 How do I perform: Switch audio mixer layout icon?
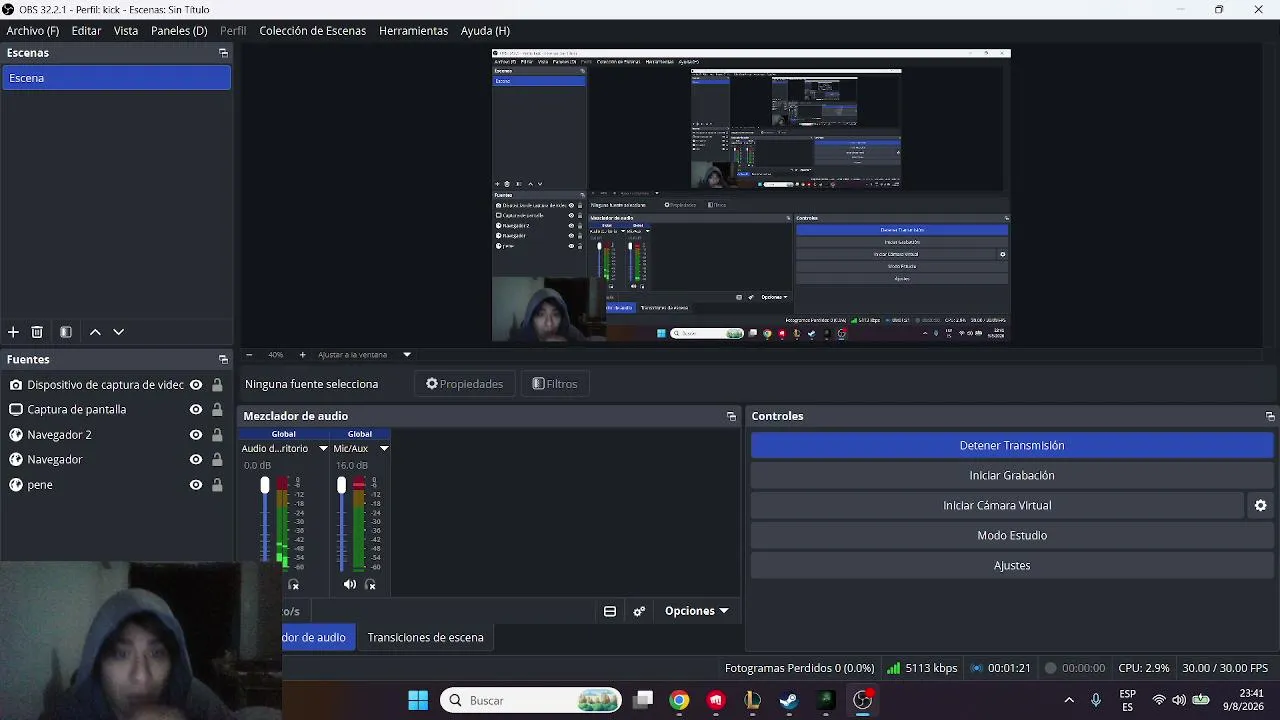pos(610,611)
